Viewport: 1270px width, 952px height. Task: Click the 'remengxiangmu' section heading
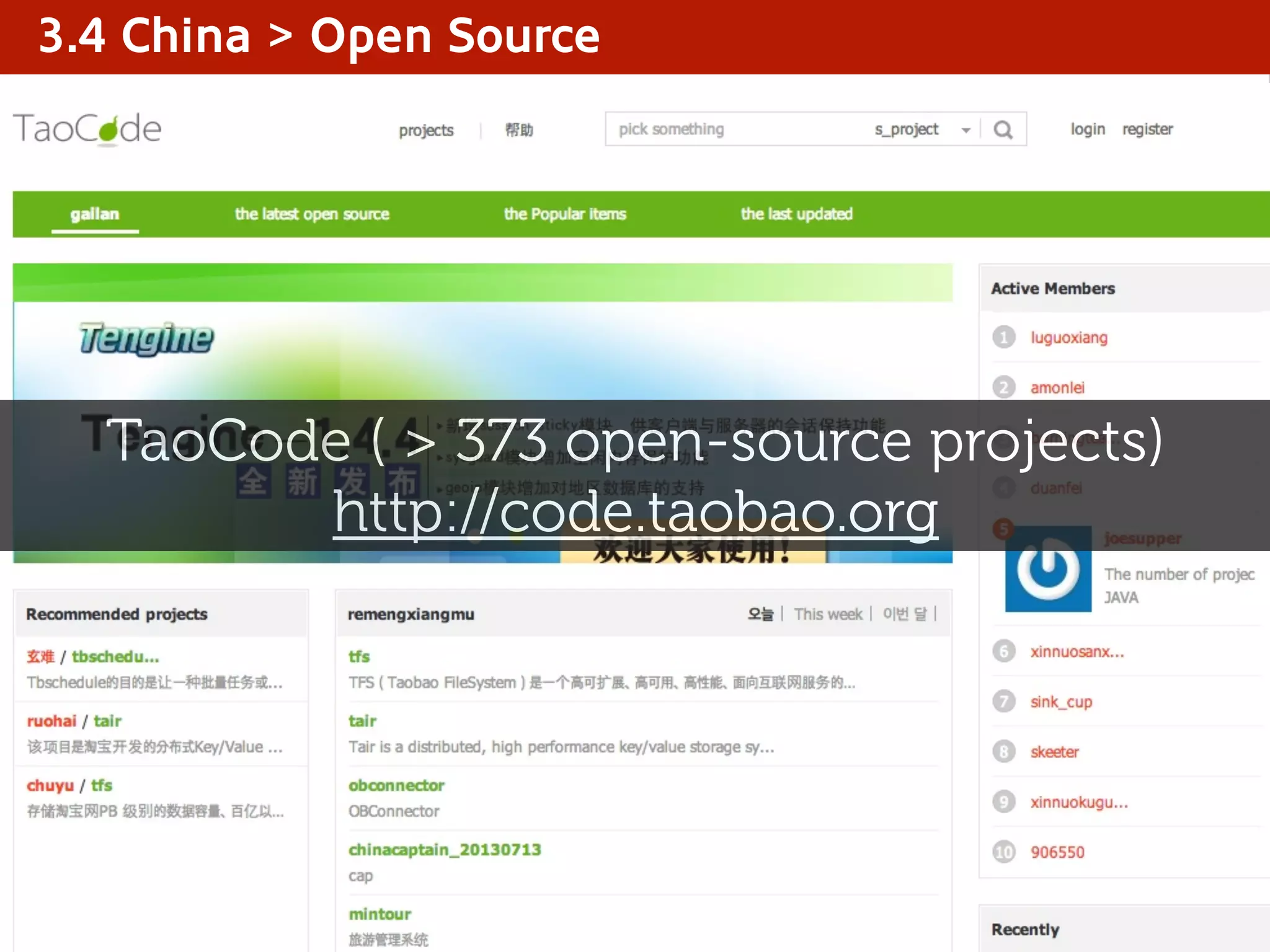(411, 614)
